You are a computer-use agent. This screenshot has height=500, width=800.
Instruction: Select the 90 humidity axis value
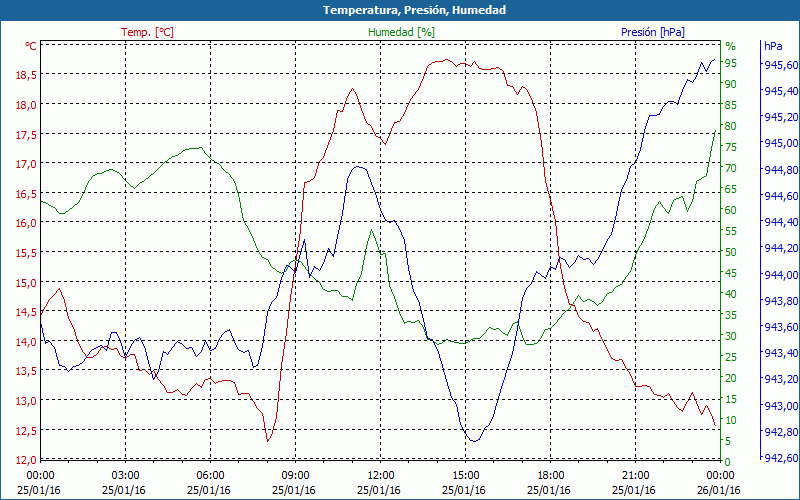(731, 84)
